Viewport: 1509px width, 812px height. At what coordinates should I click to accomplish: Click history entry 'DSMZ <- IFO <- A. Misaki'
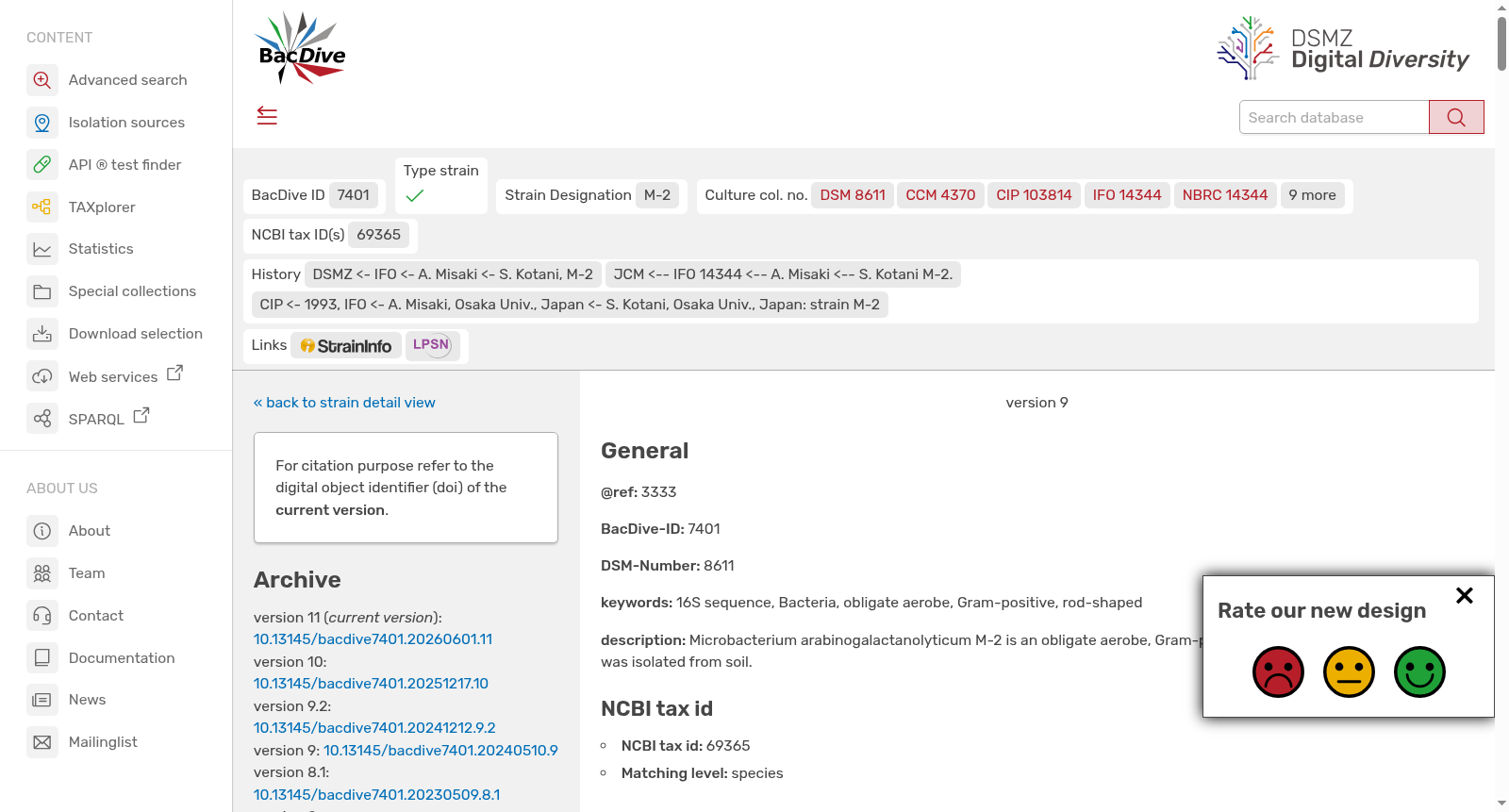click(x=453, y=274)
